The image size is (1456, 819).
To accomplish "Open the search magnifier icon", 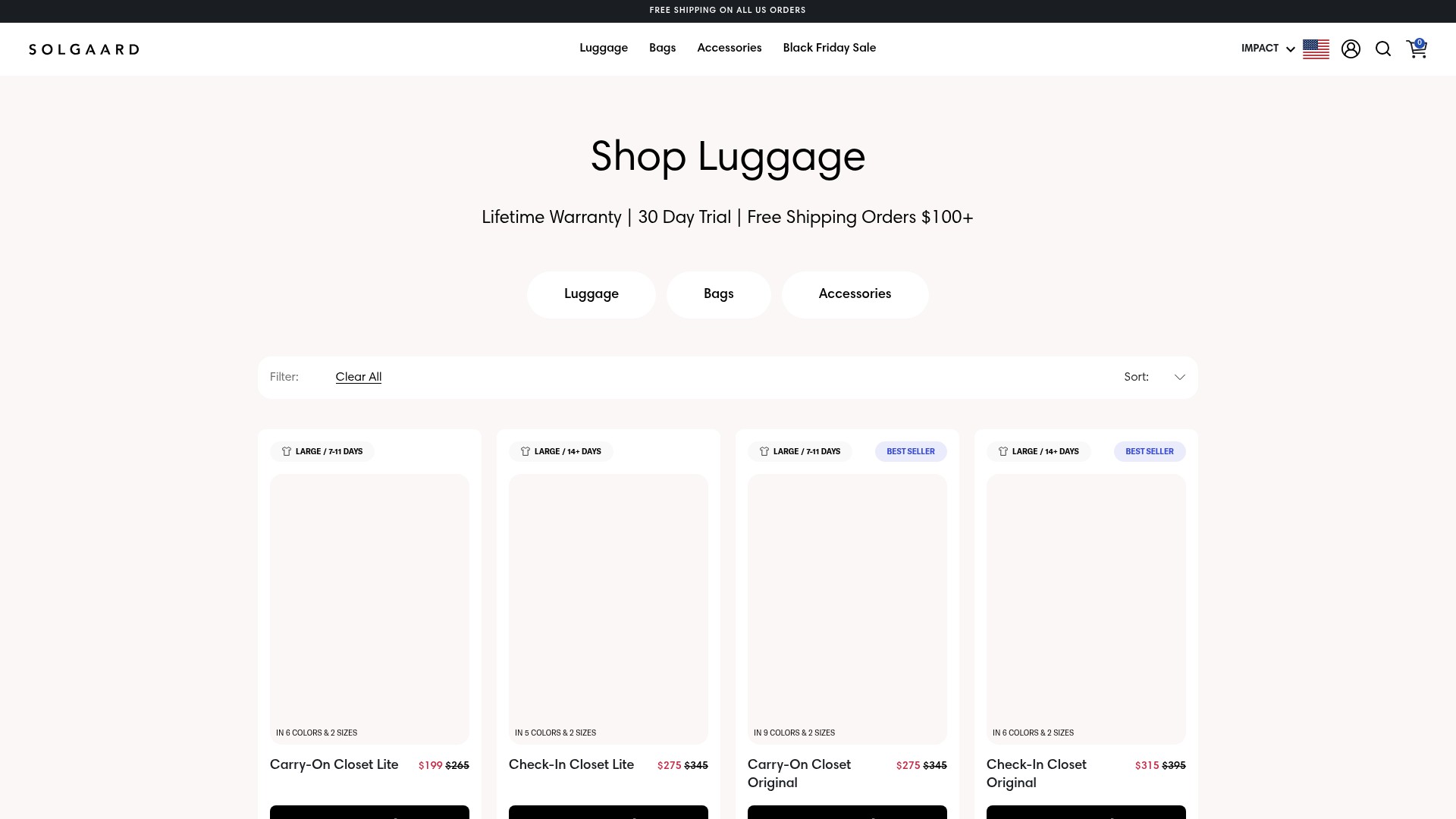I will 1383,49.
